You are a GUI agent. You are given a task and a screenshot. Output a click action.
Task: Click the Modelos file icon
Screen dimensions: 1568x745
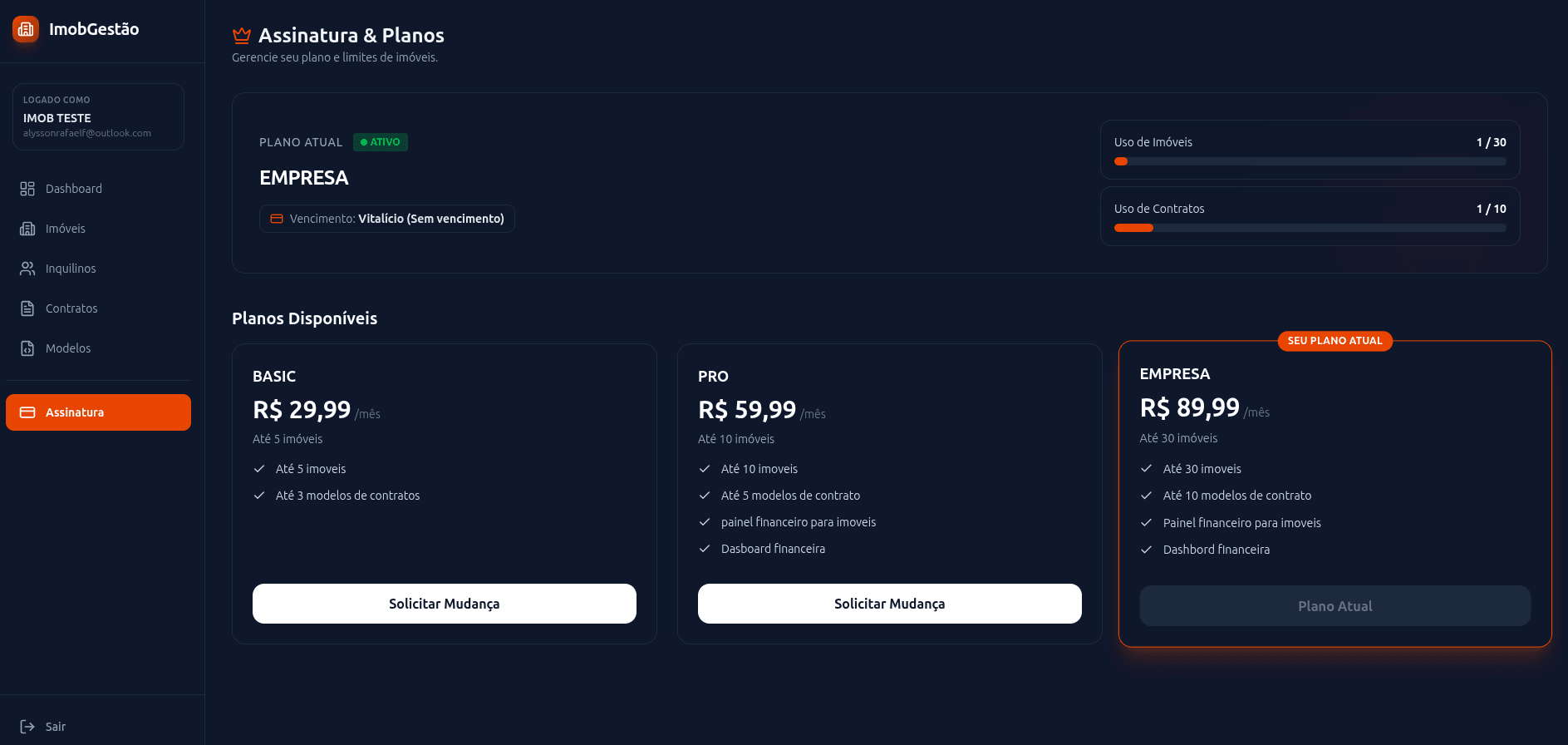tap(27, 348)
